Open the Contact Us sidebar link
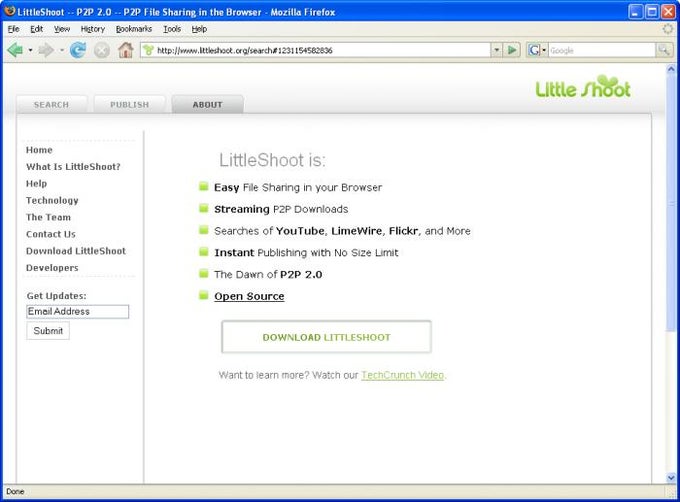 click(51, 234)
